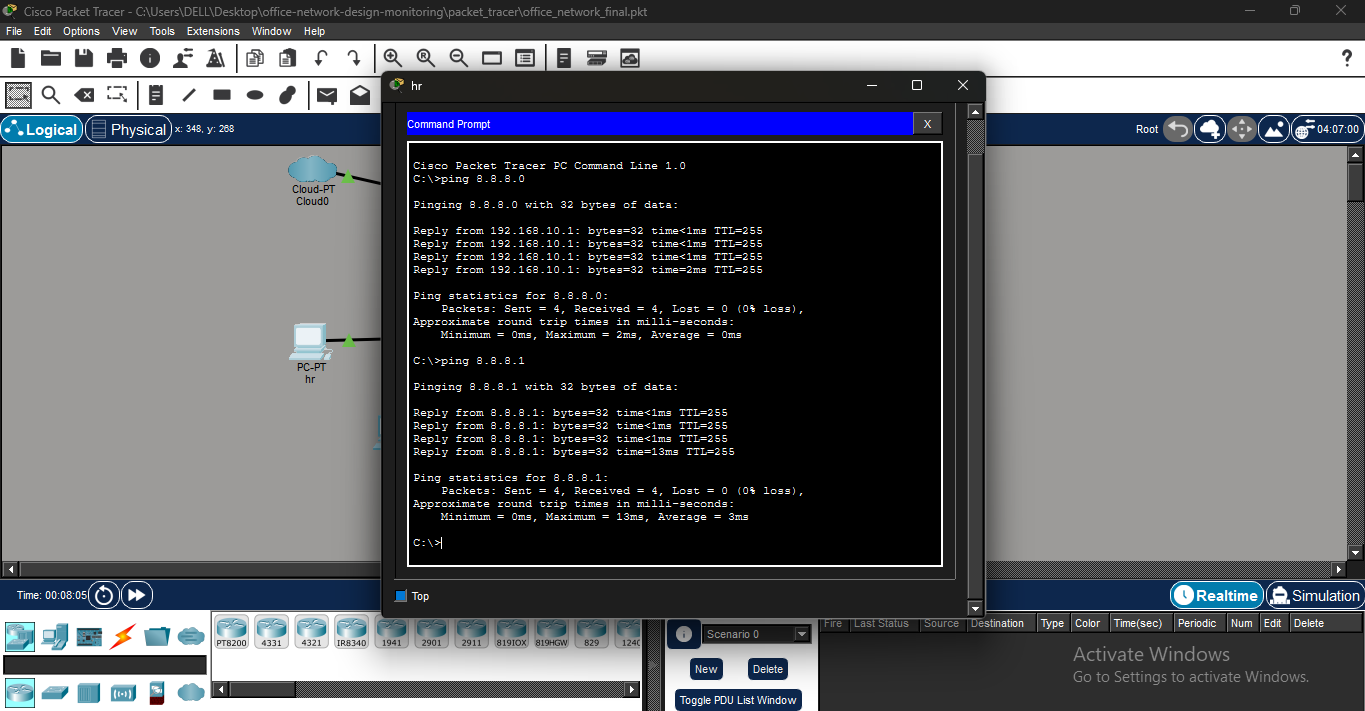1365x711 pixels.
Task: Pick the 4331 router model
Action: click(271, 633)
